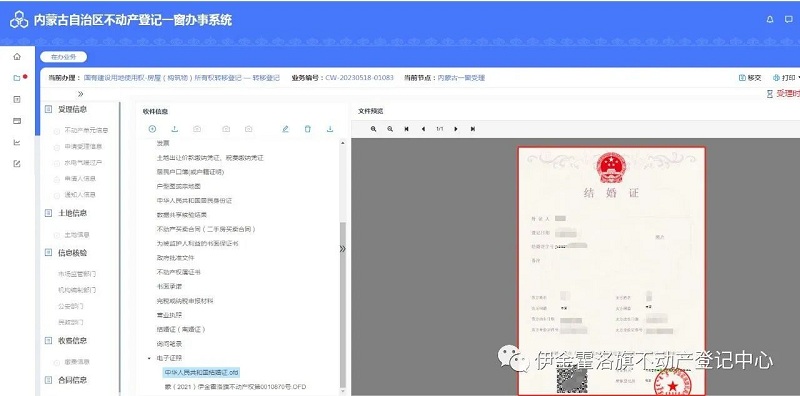Open the edit-note icon in left sidebar
800x396 pixels.
click(17, 164)
